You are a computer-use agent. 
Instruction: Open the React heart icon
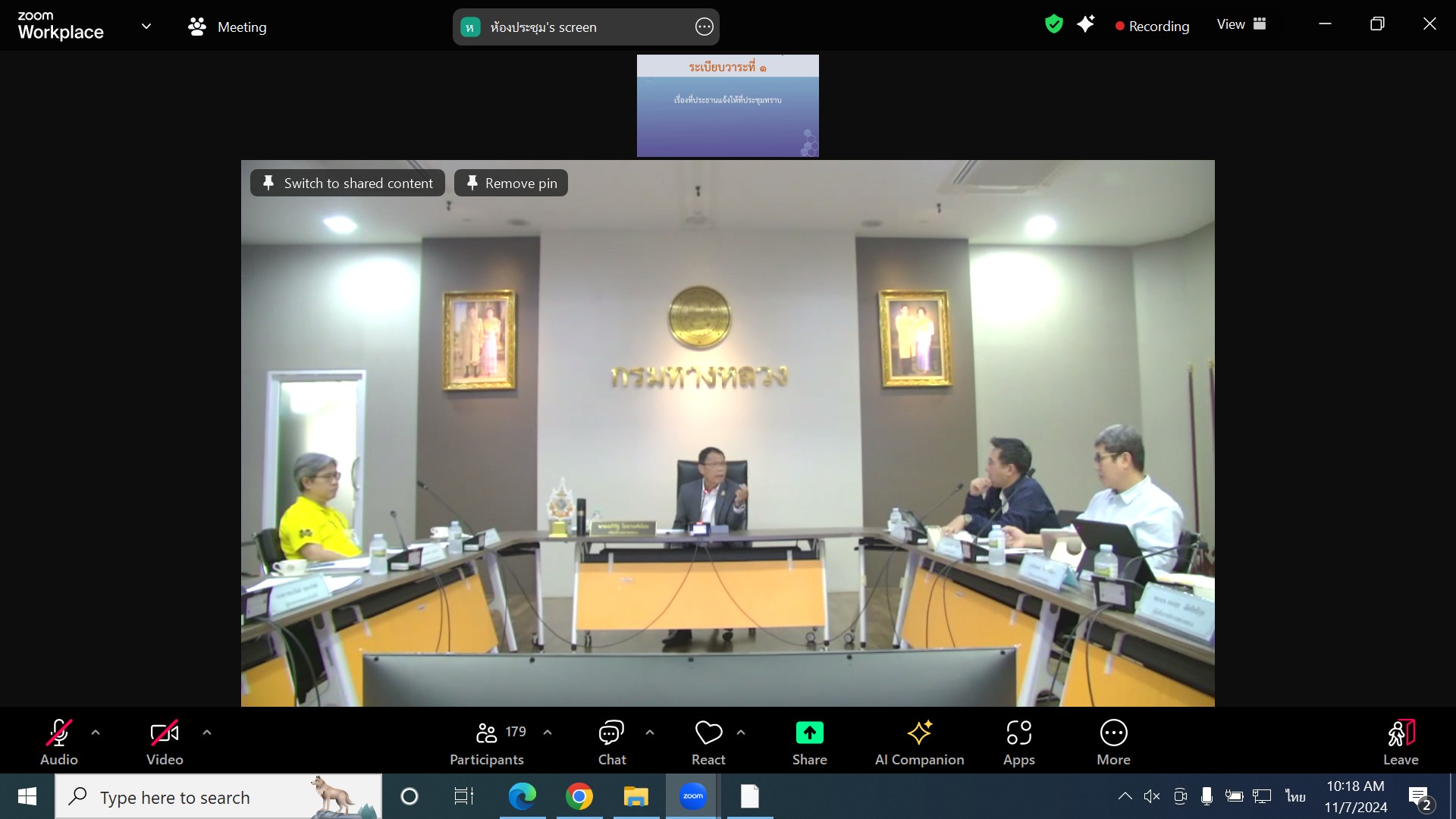coord(708,733)
